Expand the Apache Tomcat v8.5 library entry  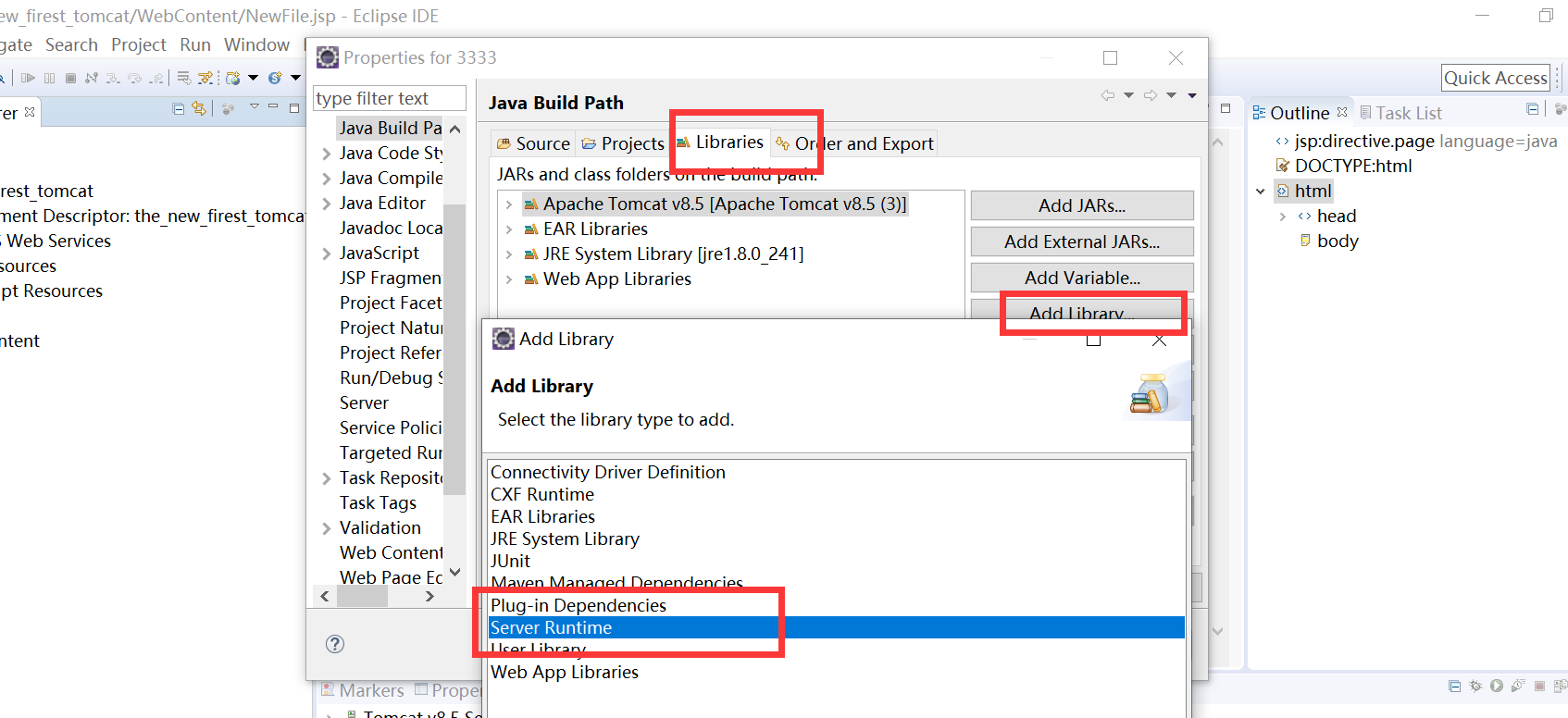tap(509, 204)
